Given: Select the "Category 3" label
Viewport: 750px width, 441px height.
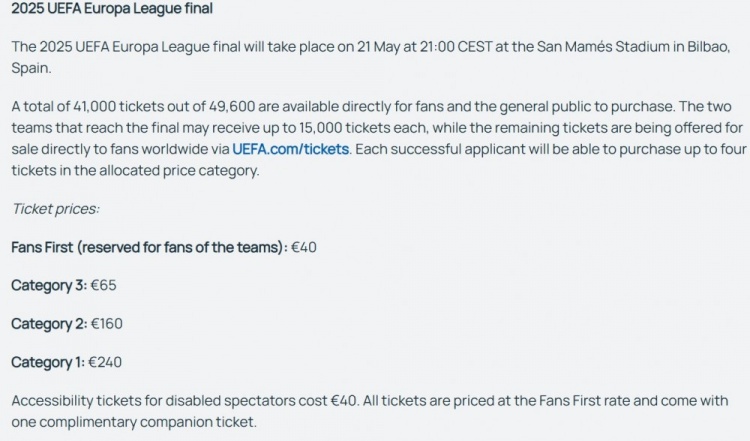Looking at the screenshot, I should click(x=48, y=285).
